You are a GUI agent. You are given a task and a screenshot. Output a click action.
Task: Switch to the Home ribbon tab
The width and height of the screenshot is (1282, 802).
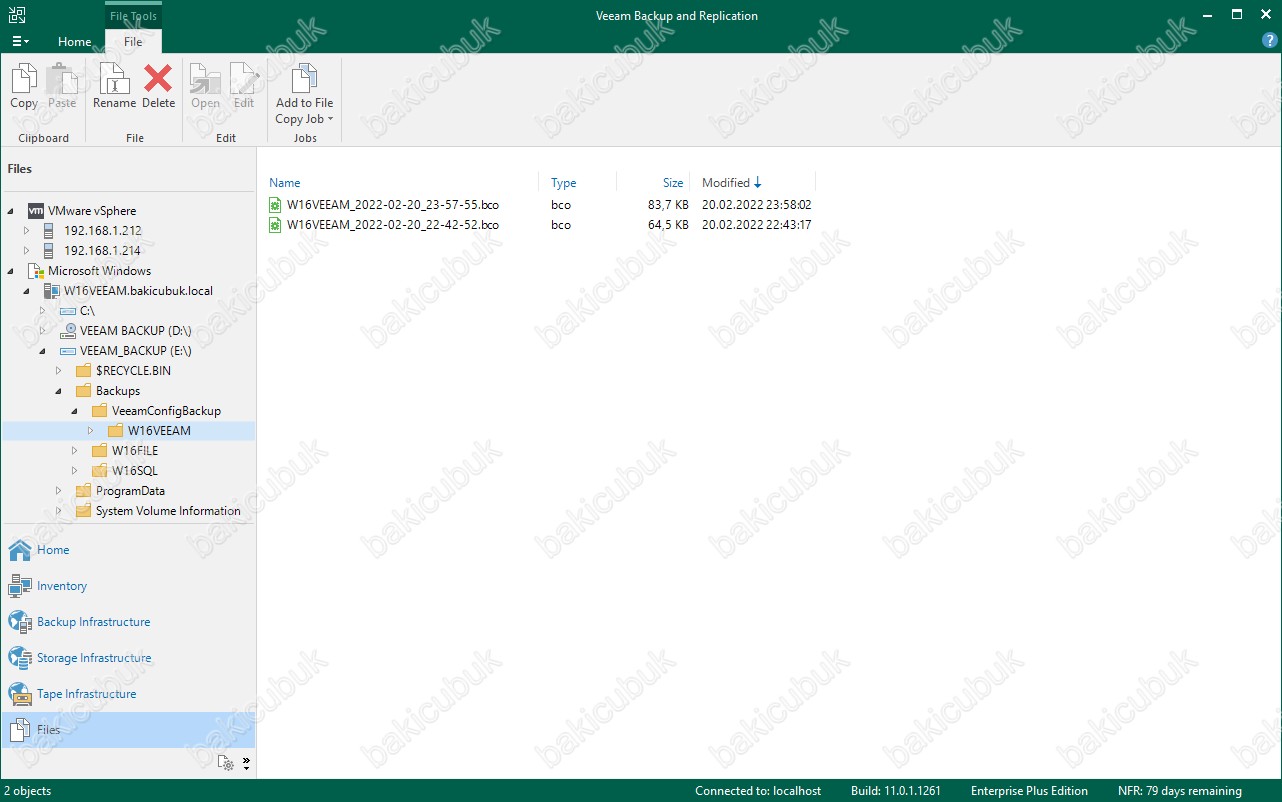click(75, 42)
